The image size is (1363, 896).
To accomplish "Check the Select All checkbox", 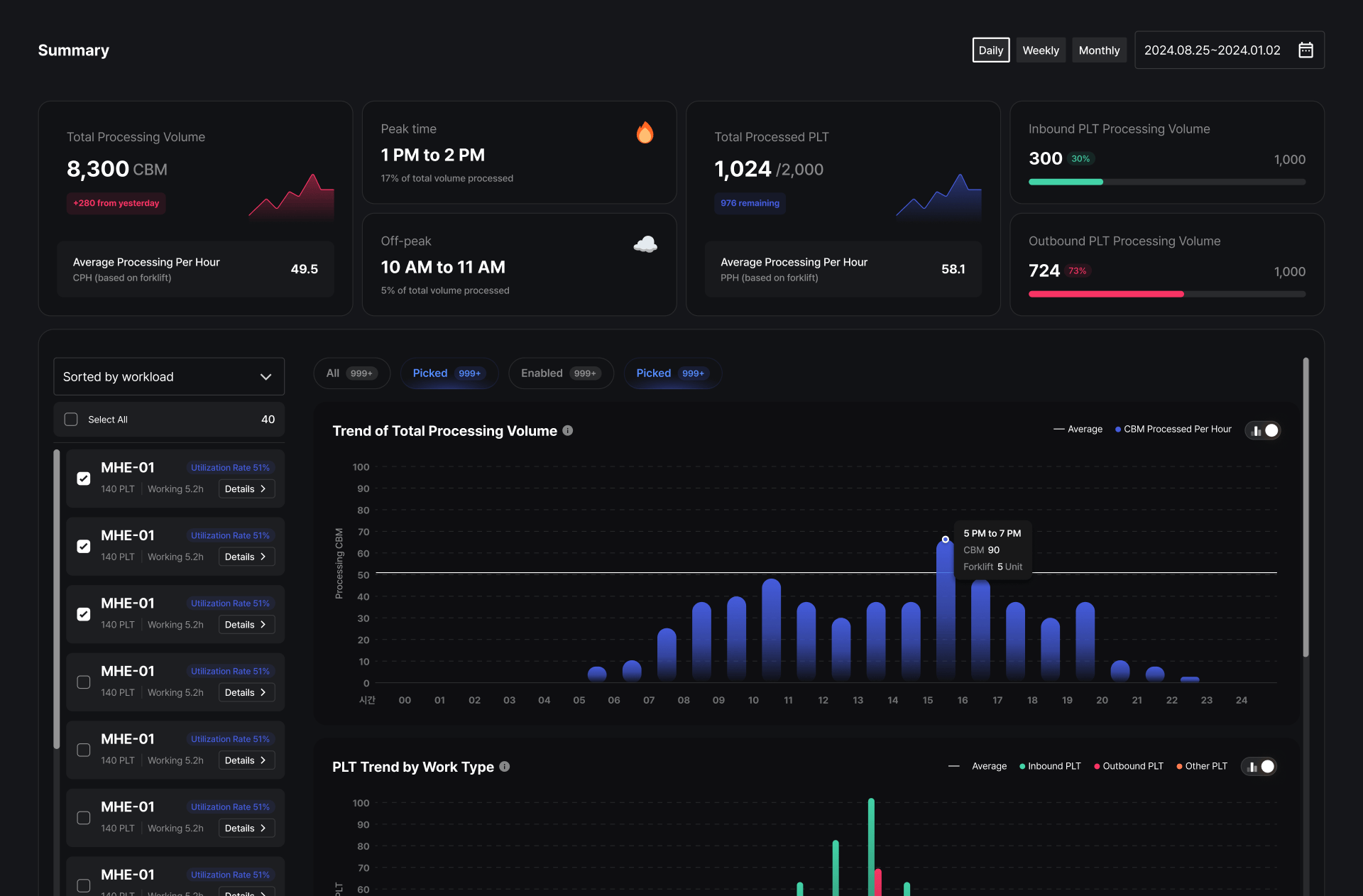I will [x=71, y=420].
